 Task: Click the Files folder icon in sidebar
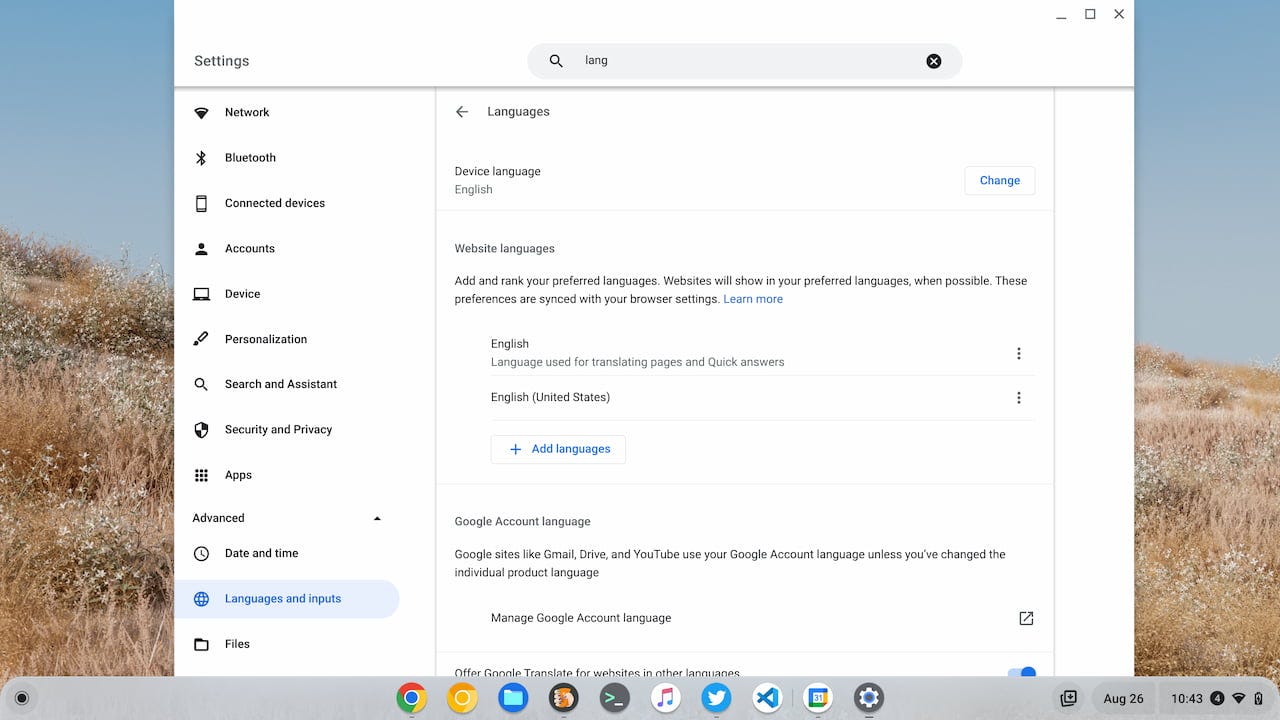click(201, 644)
